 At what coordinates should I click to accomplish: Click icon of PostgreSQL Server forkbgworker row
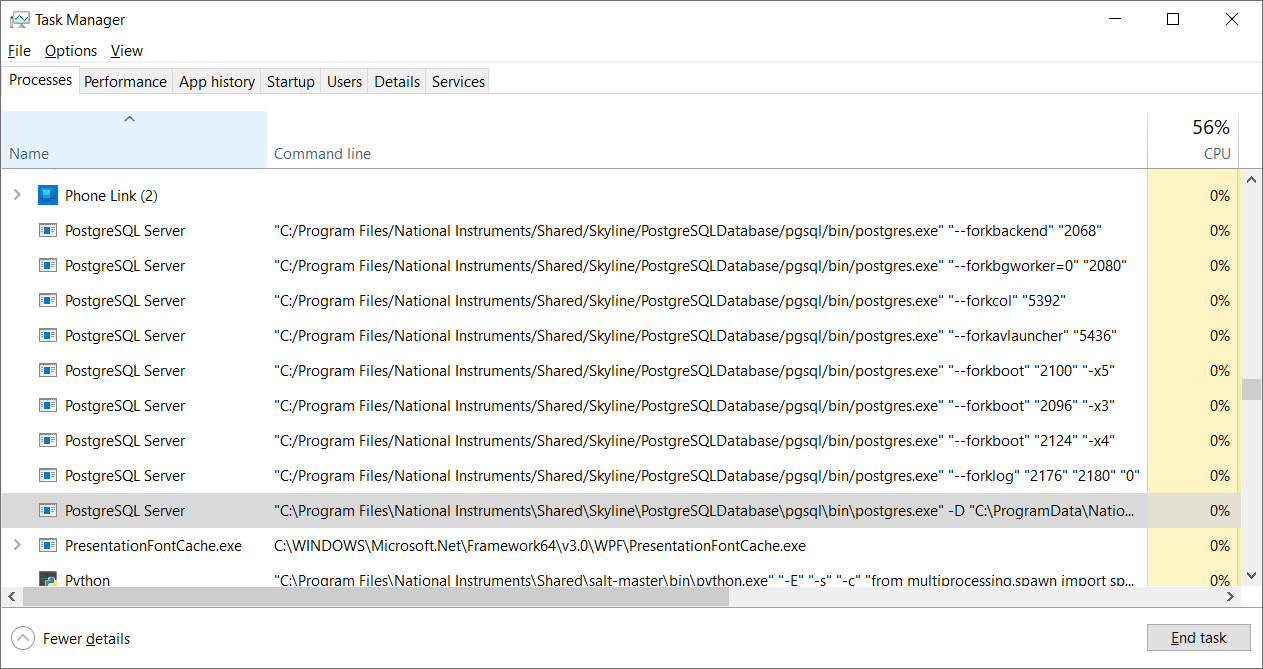48,265
